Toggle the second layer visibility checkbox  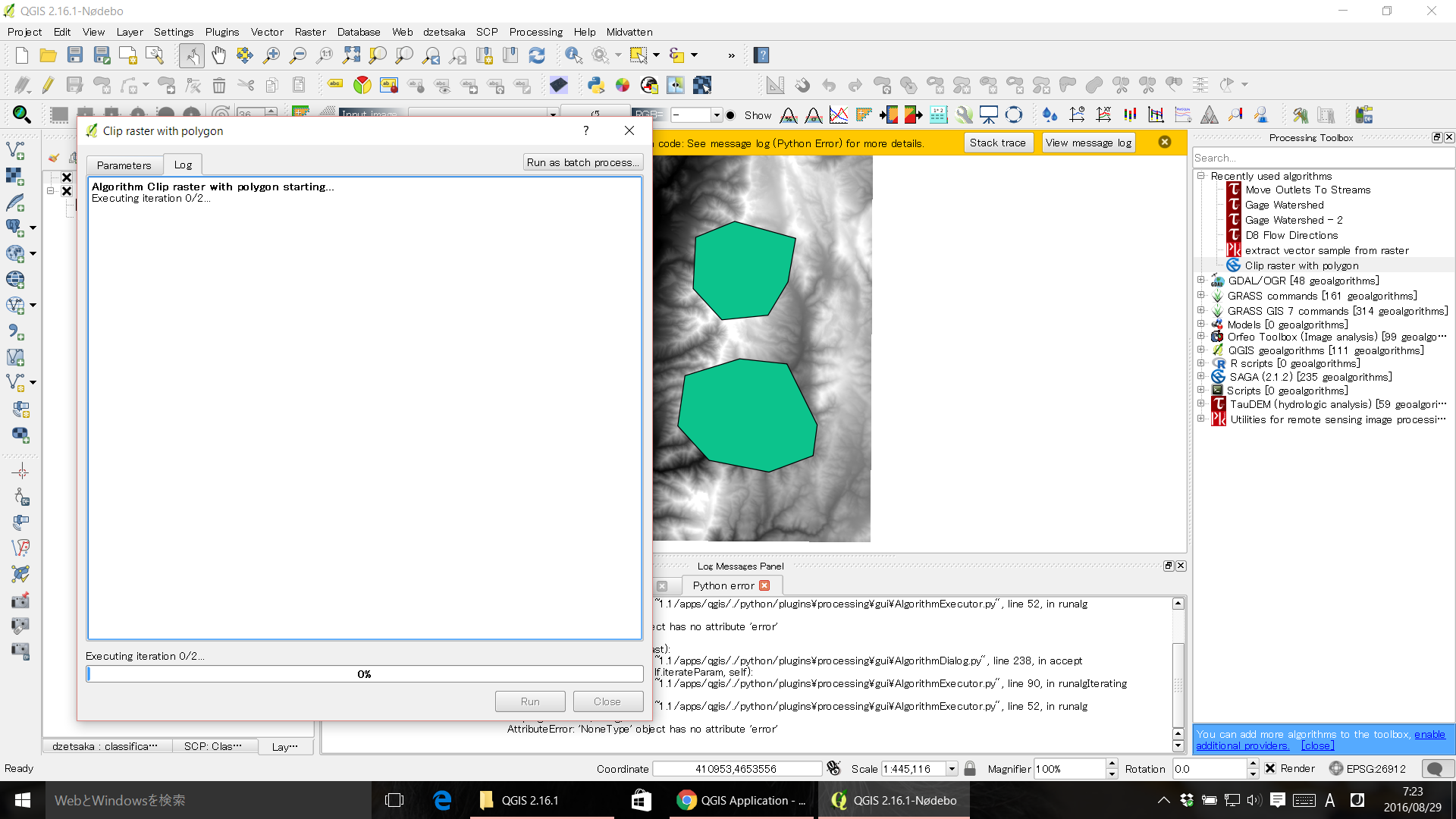tap(67, 191)
